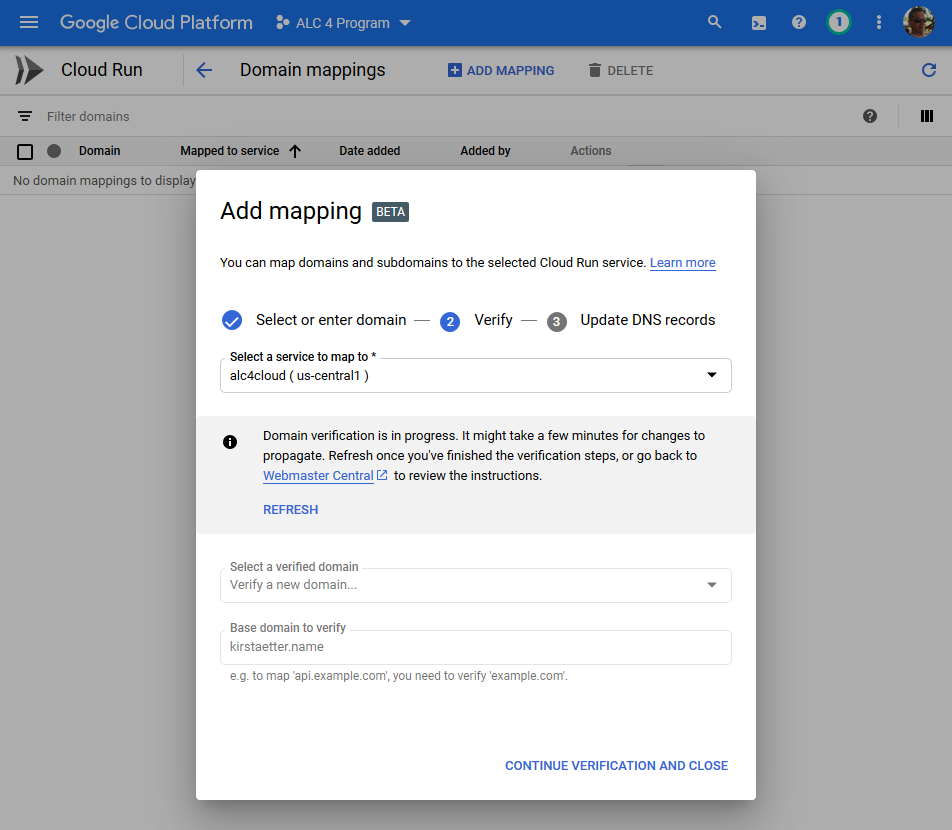Click the user account avatar
This screenshot has height=830, width=952.
[918, 22]
